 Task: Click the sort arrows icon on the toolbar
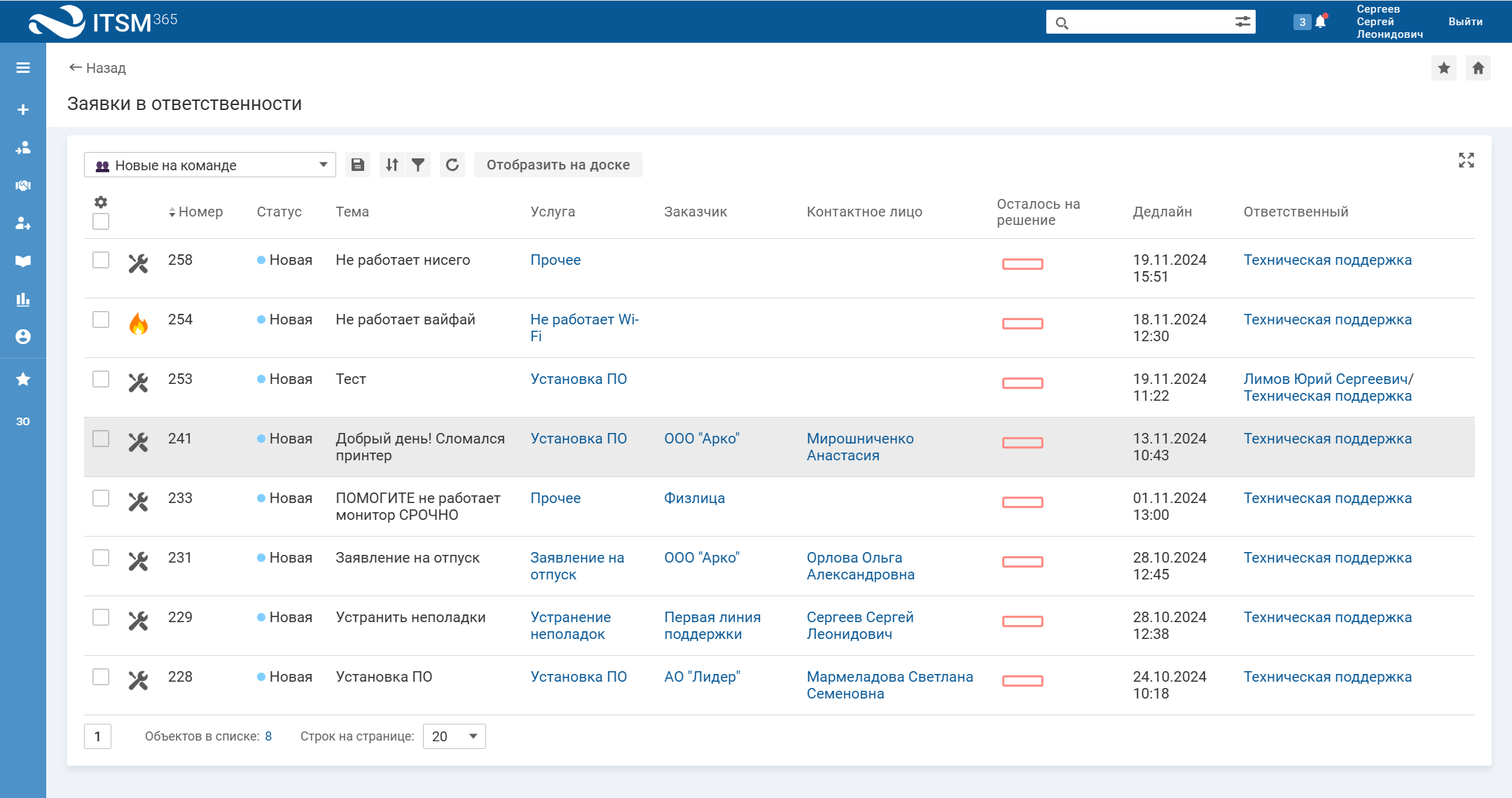(x=393, y=164)
